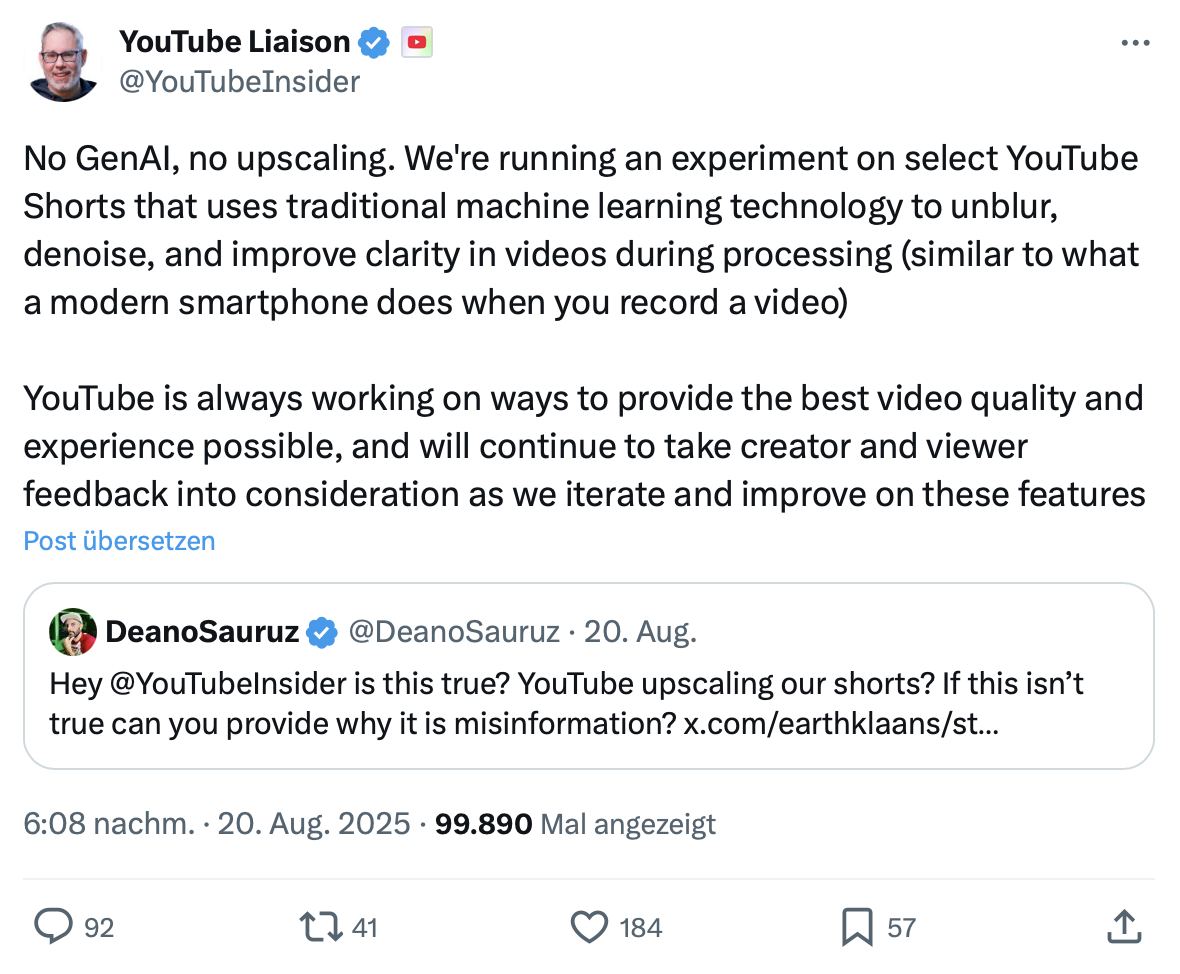Screen dimensions: 1180x974
Task: Open YouTube Liaison's profile picture
Action: click(62, 61)
